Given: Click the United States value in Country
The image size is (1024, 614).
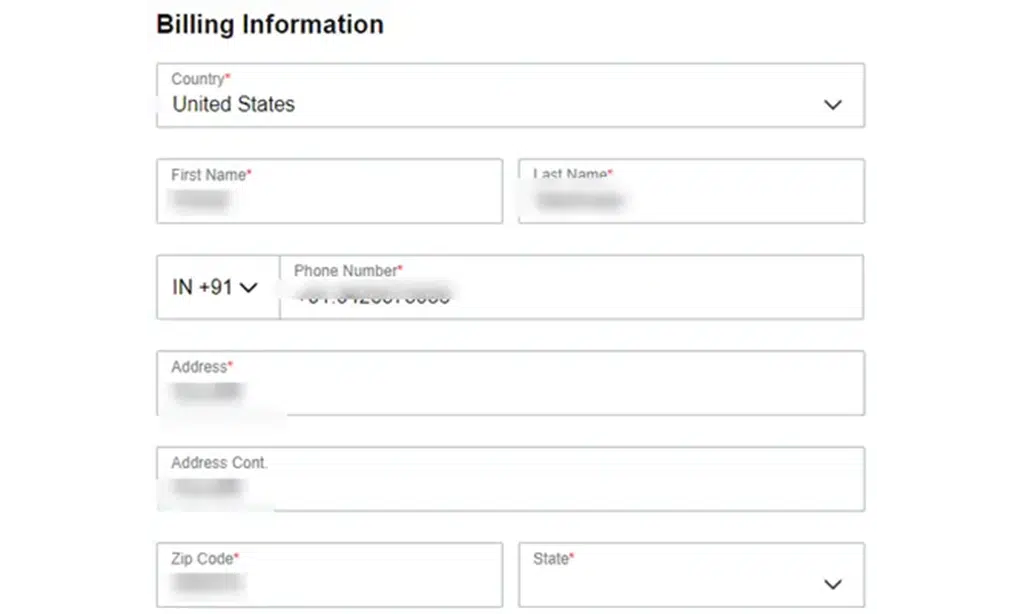Looking at the screenshot, I should [x=233, y=104].
